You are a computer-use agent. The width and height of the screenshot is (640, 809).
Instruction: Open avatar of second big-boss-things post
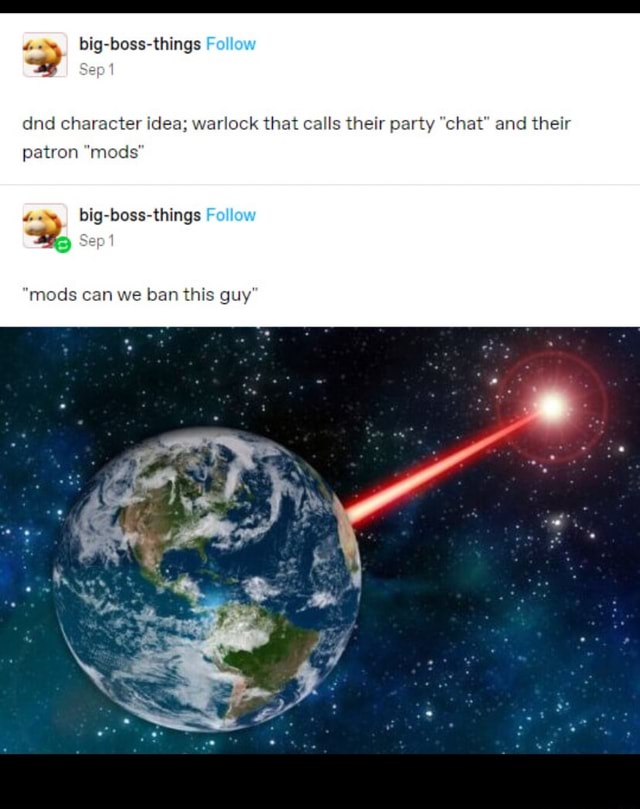click(x=45, y=225)
